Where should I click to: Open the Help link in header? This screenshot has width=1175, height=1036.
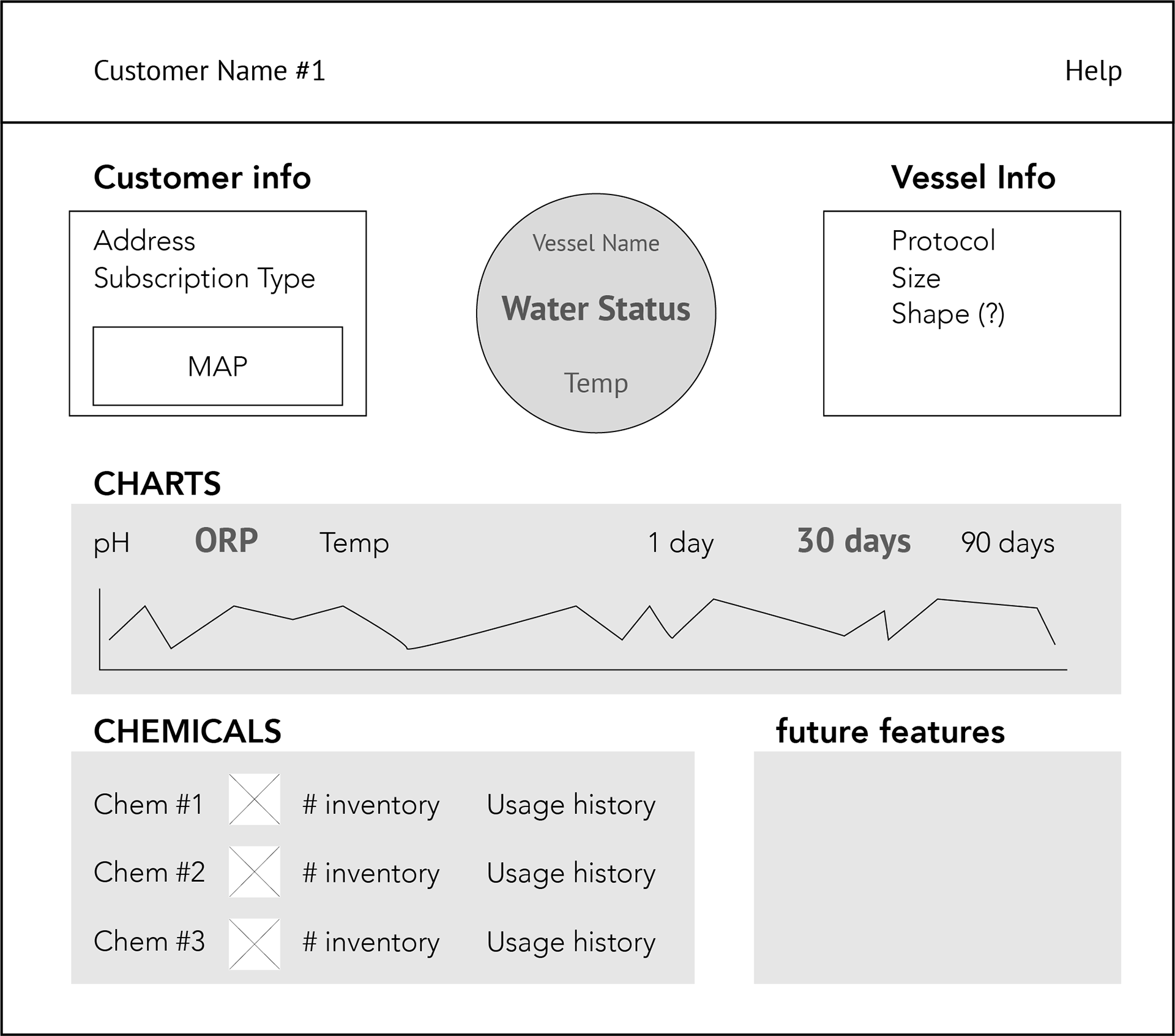(1094, 71)
